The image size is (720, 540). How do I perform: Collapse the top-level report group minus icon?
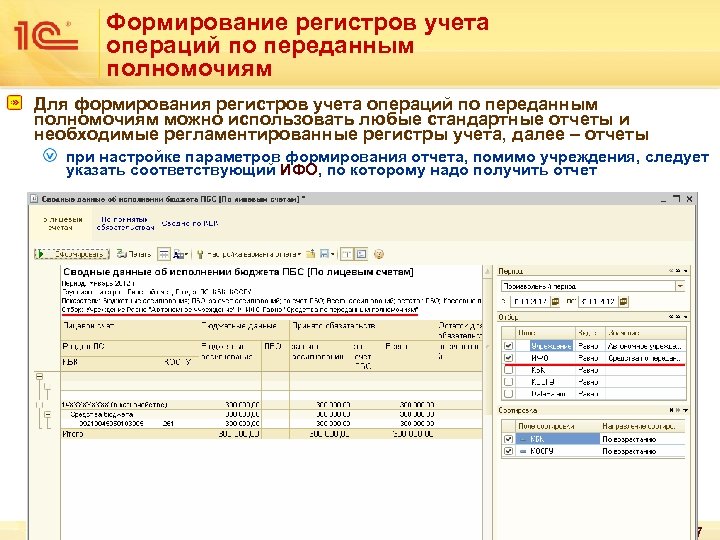(x=39, y=377)
